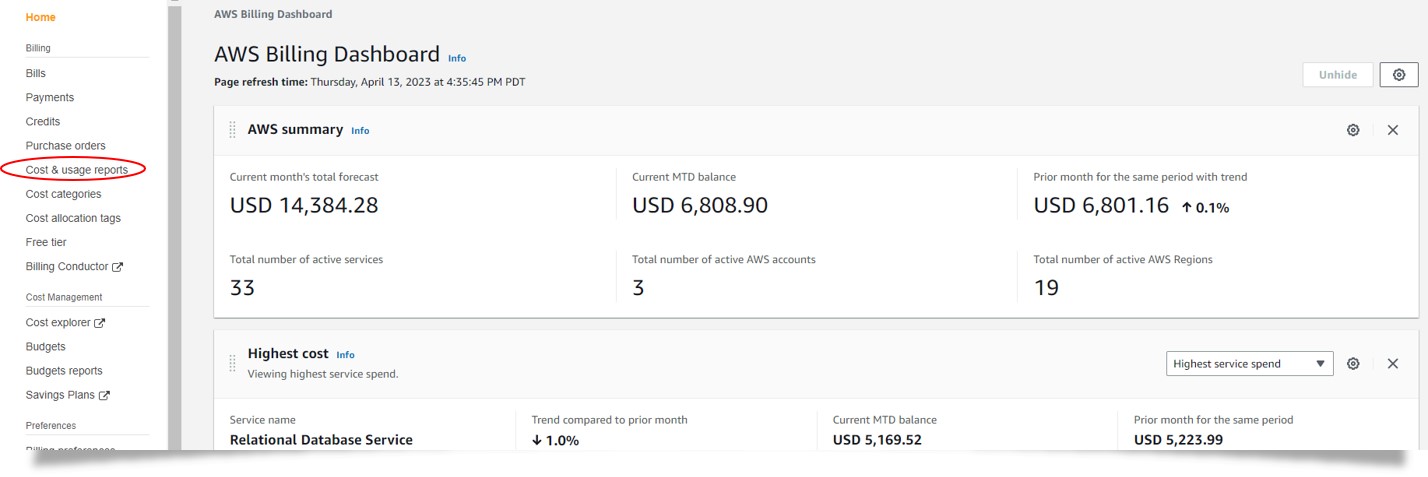
Task: Expand the Highest service spend dropdown
Action: [1249, 363]
